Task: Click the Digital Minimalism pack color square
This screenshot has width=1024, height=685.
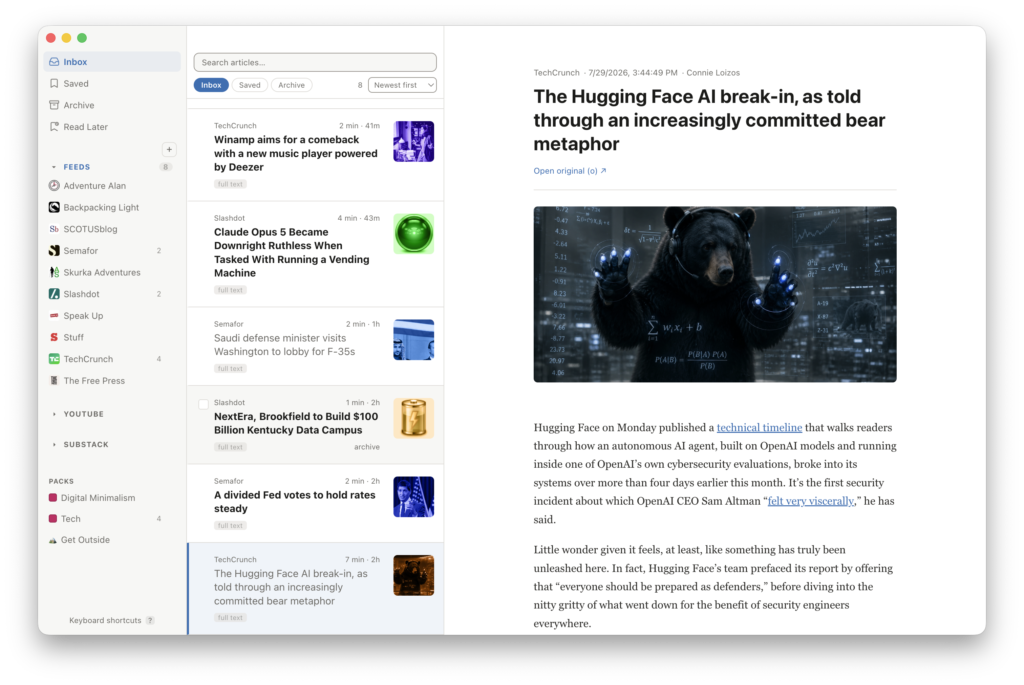Action: [53, 498]
